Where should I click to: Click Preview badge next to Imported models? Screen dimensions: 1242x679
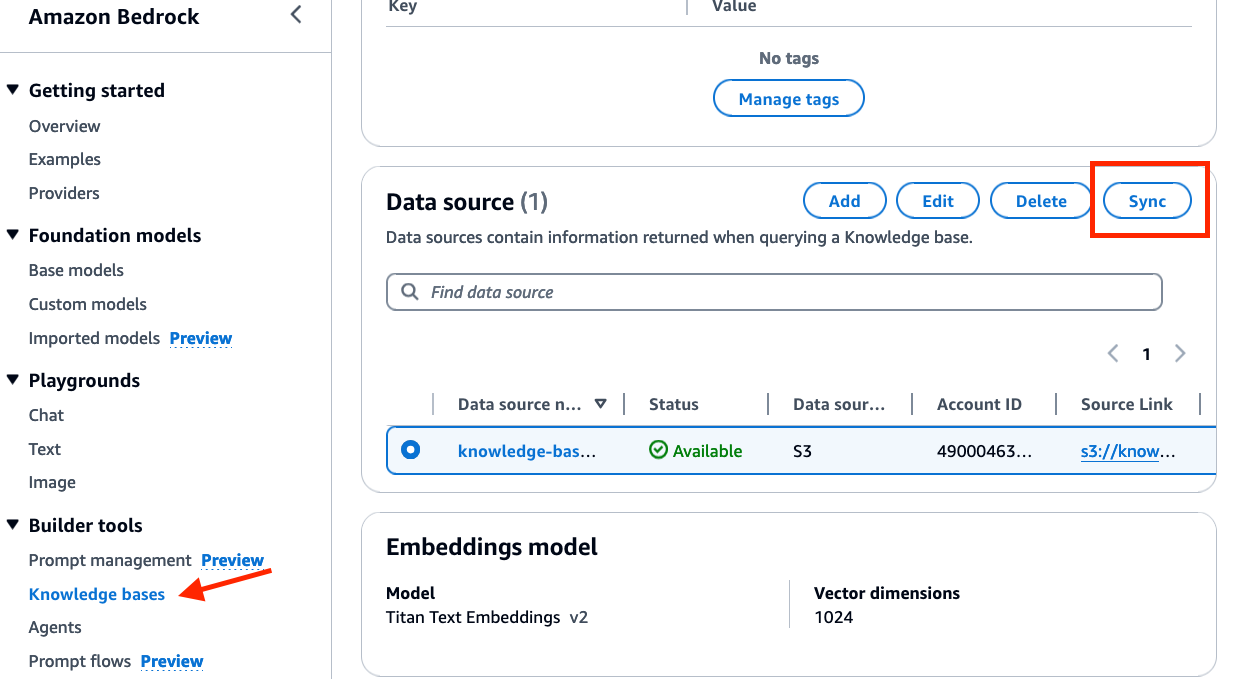click(x=201, y=338)
